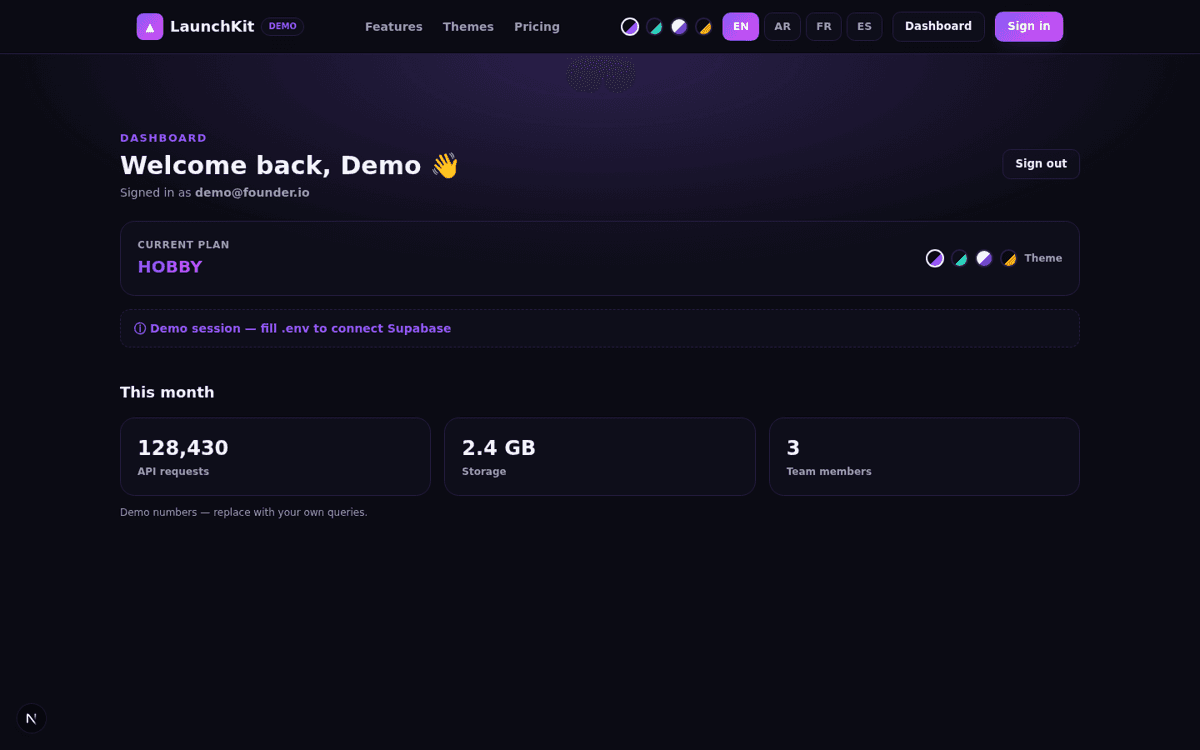The image size is (1200, 750).
Task: Open the Pricing nav link
Action: point(537,27)
